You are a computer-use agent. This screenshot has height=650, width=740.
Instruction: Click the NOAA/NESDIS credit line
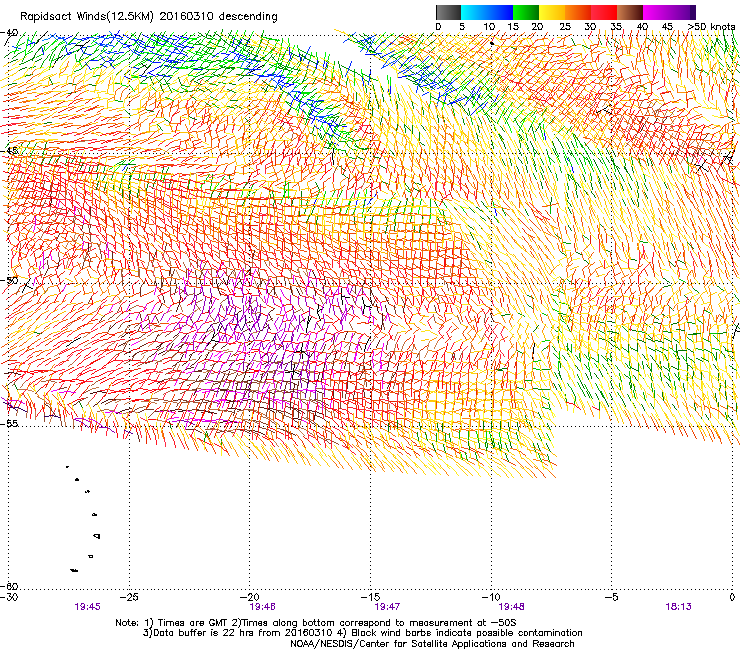click(432, 644)
